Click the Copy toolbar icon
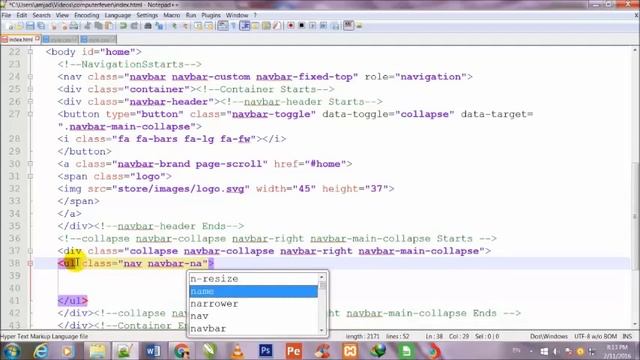This screenshot has height=360, width=640. [98, 26]
